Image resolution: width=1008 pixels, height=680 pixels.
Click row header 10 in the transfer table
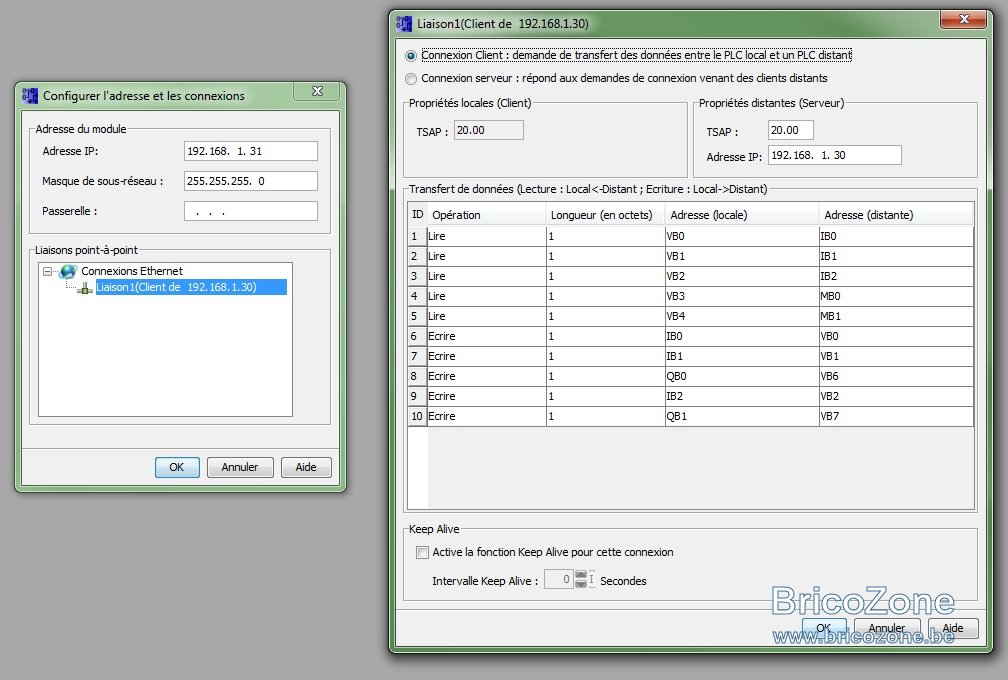click(418, 416)
